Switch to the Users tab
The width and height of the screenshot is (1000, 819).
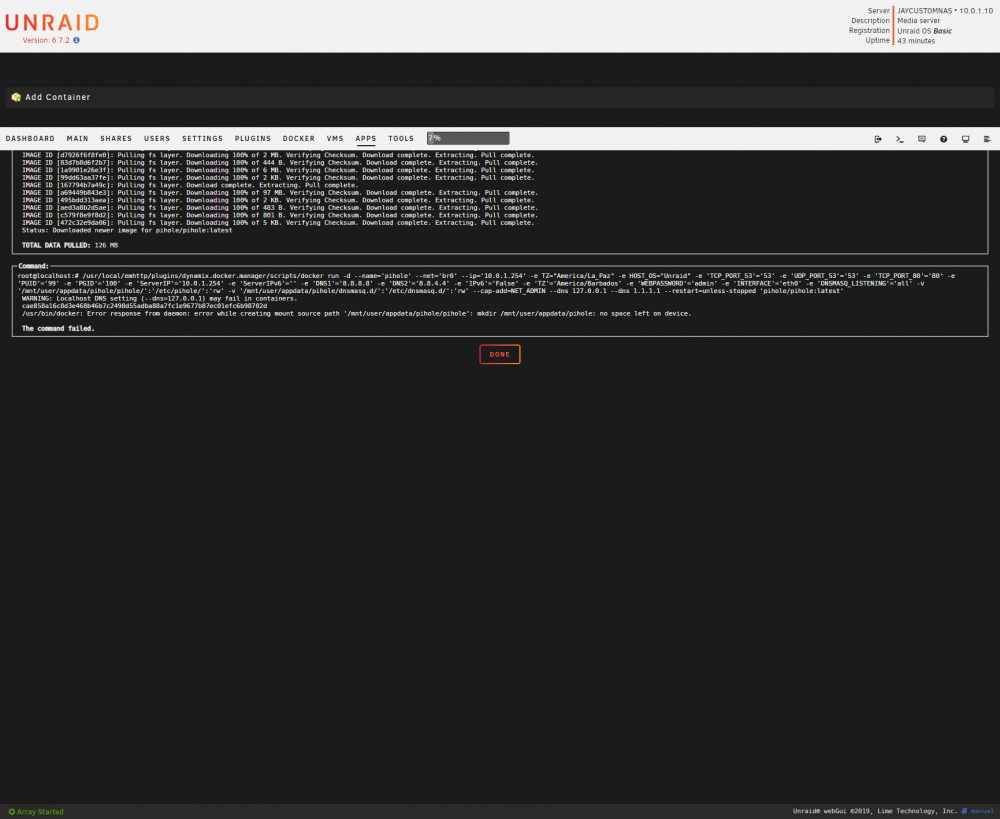click(x=157, y=138)
